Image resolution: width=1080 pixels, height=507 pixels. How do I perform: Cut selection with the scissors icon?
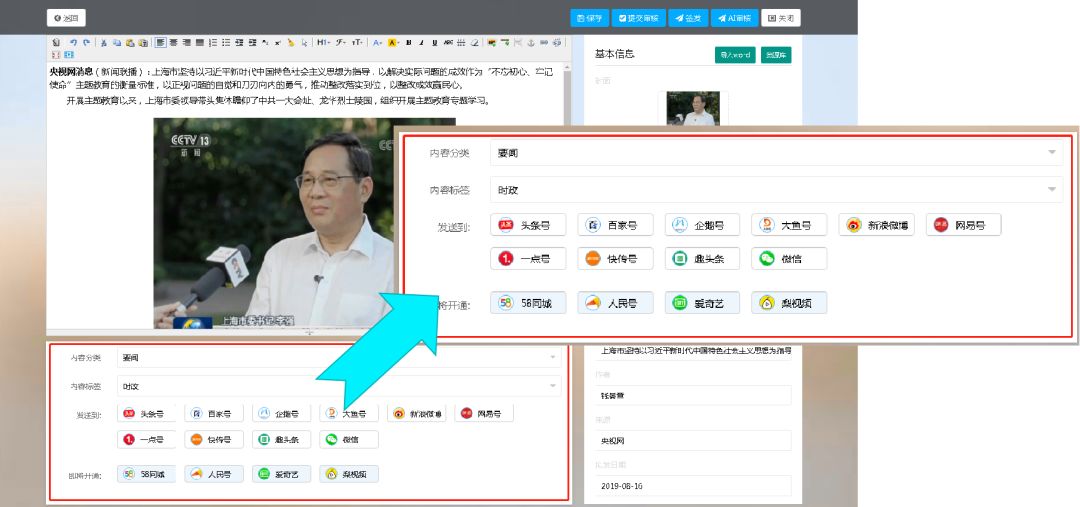pyautogui.click(x=104, y=43)
